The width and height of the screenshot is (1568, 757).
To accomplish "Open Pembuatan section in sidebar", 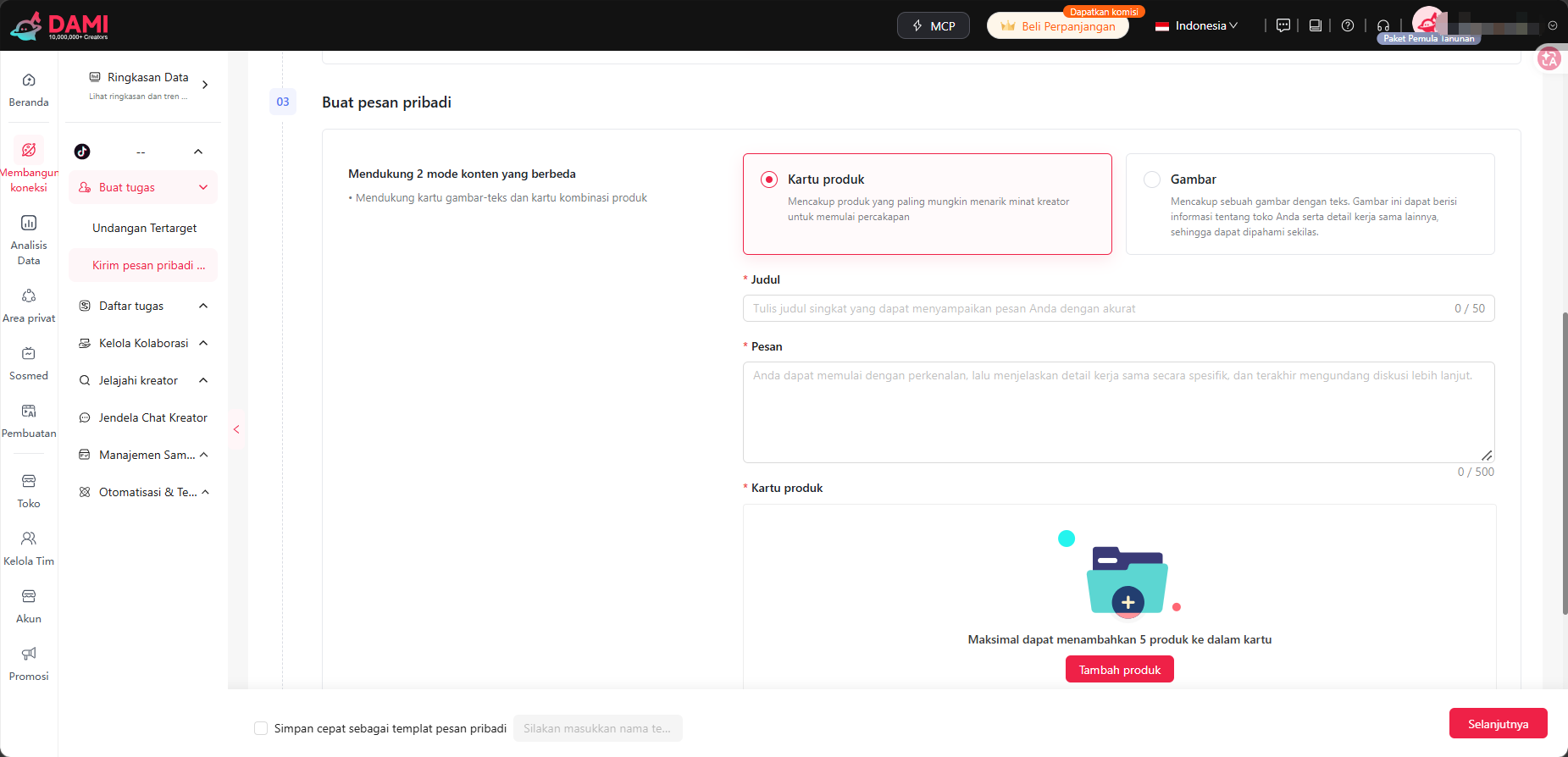I will pyautogui.click(x=29, y=422).
